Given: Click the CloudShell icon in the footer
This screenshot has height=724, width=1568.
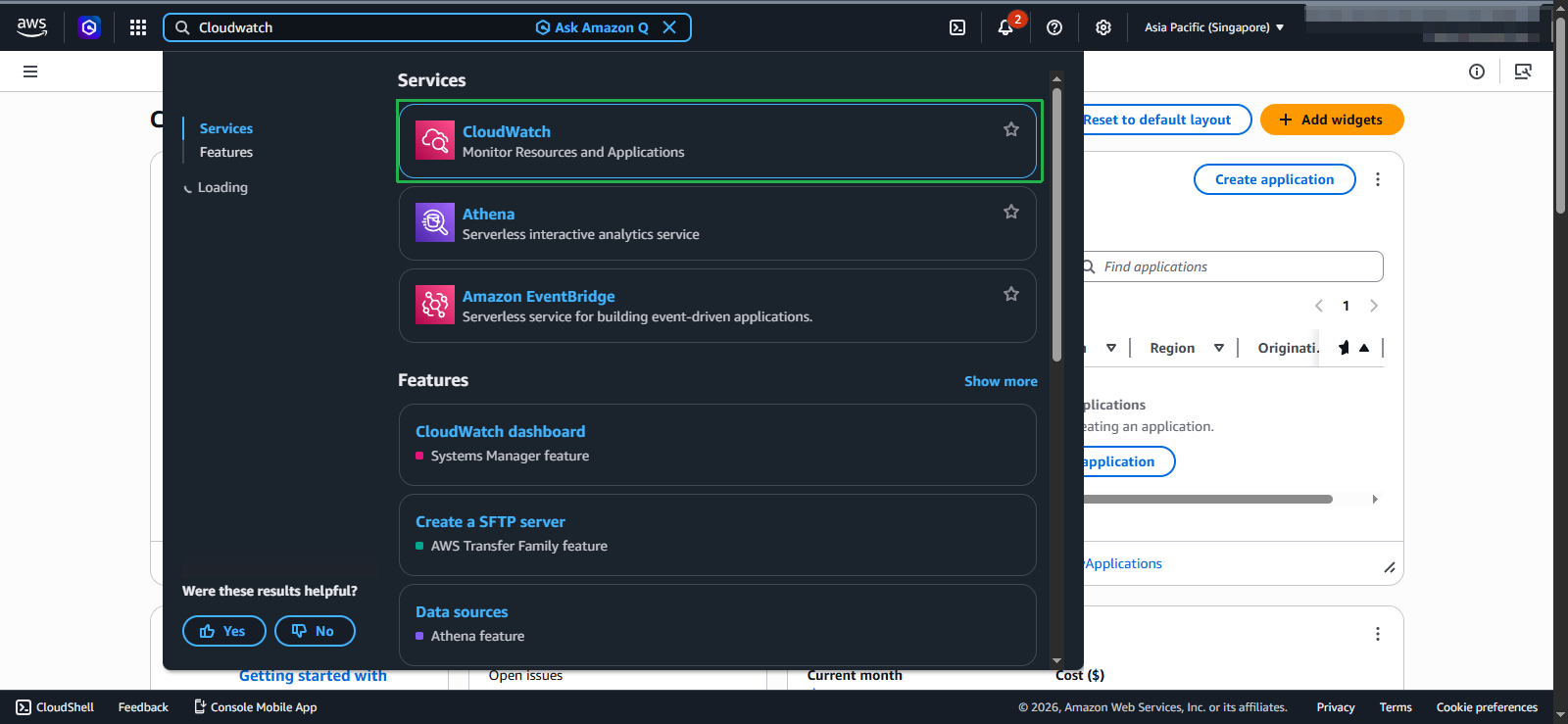Looking at the screenshot, I should [x=24, y=707].
